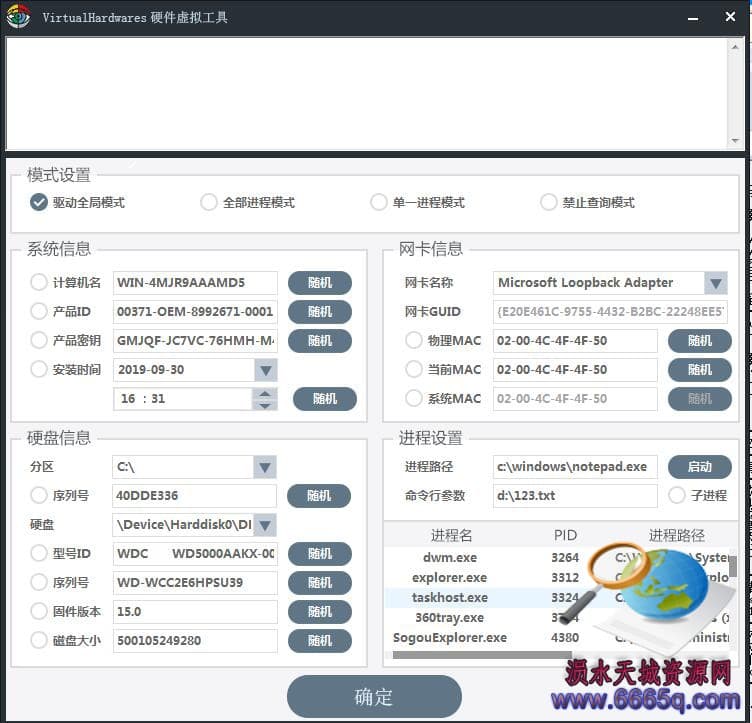Enable the 系统MAC radio button
Image resolution: width=752 pixels, height=723 pixels.
click(413, 398)
